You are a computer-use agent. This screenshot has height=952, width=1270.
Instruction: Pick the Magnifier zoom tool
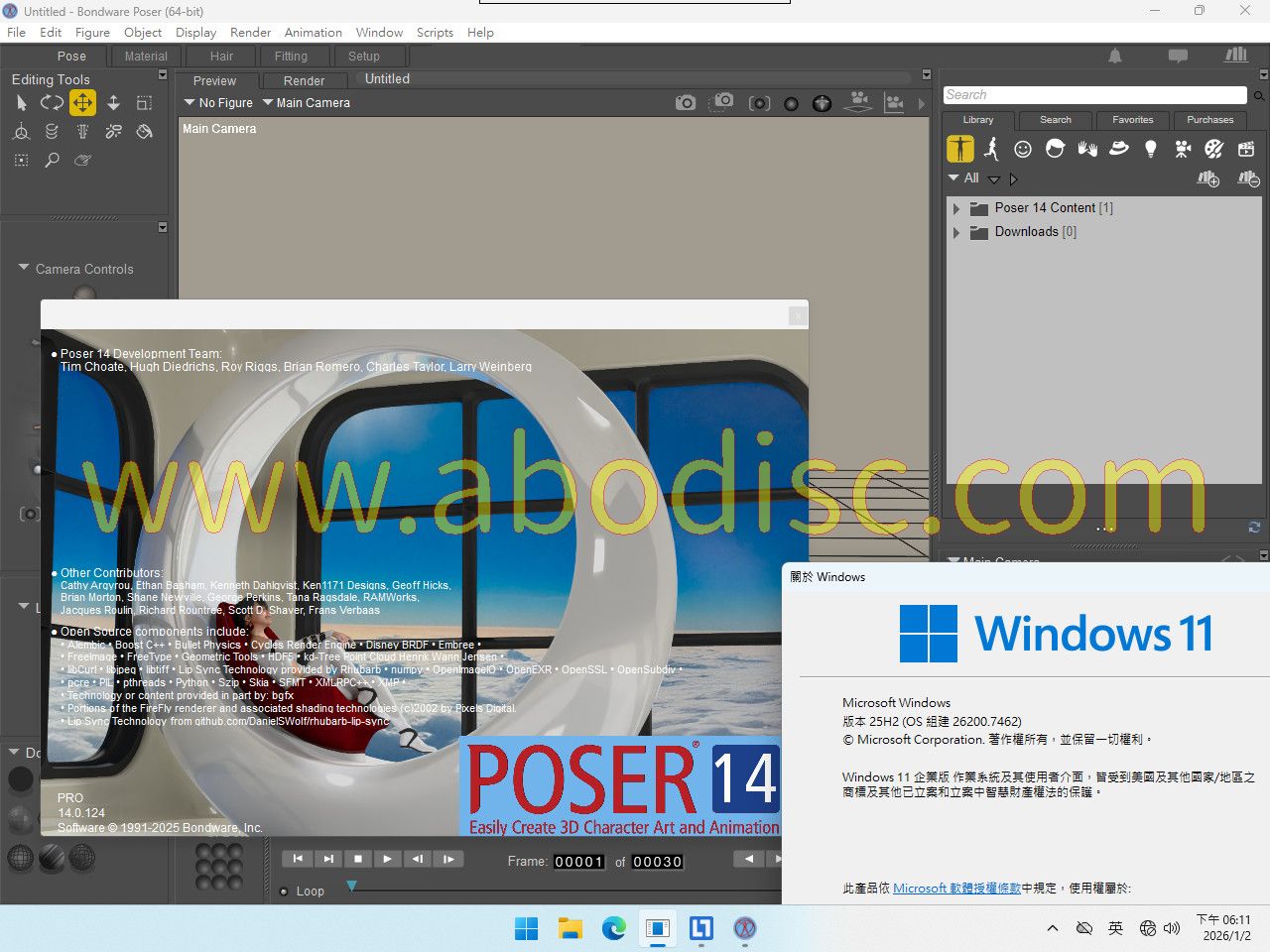[52, 160]
